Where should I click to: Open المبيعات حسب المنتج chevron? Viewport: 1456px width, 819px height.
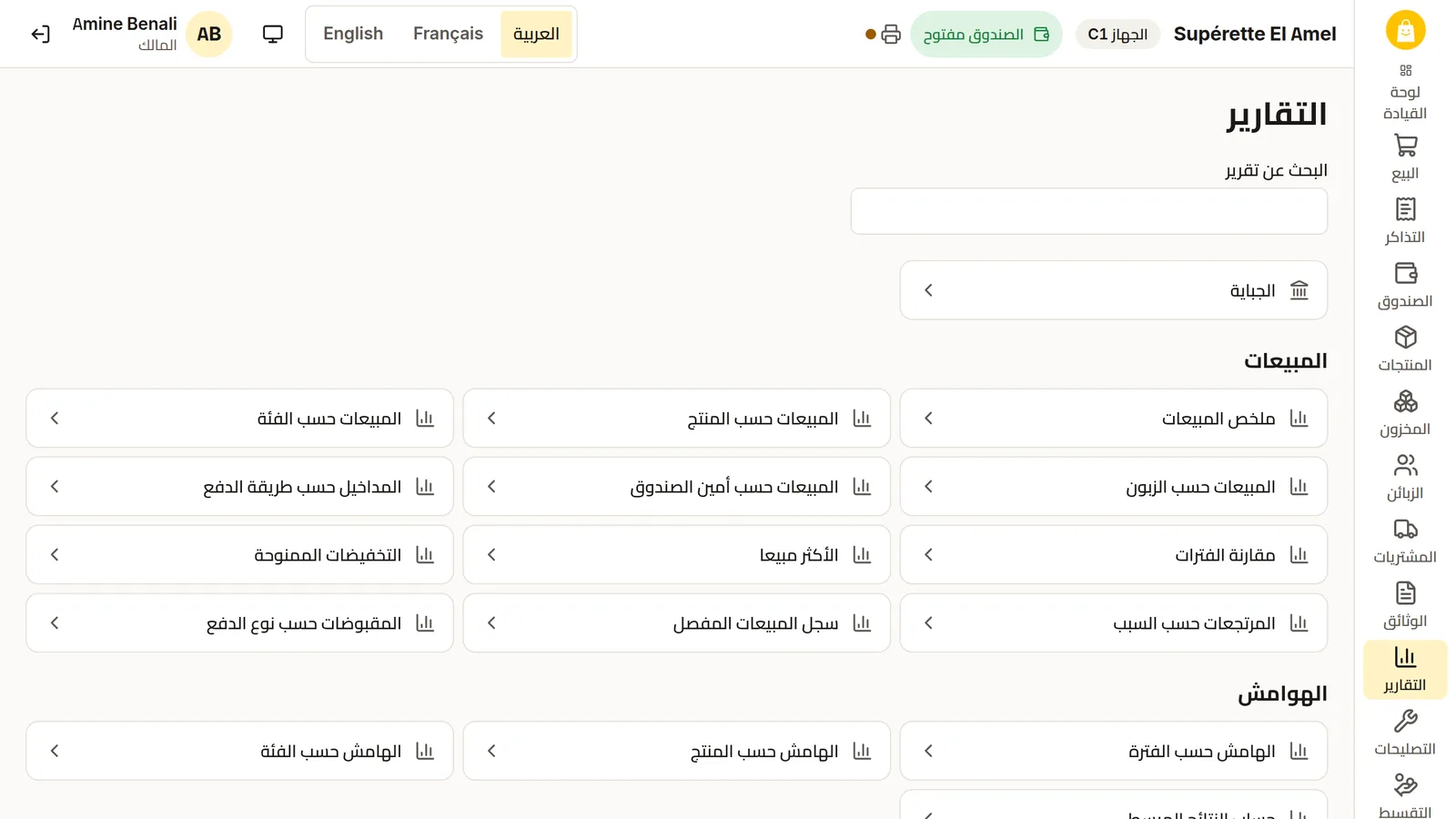click(x=491, y=419)
